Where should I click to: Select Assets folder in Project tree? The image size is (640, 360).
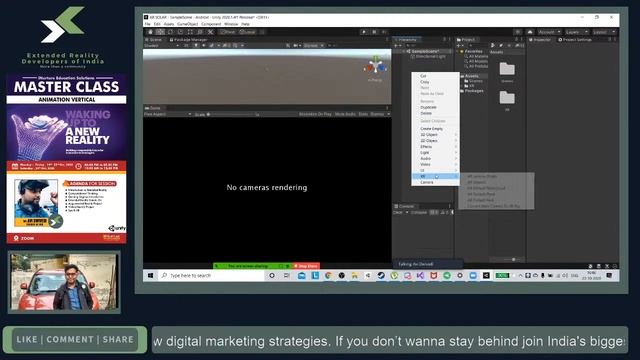(x=471, y=76)
